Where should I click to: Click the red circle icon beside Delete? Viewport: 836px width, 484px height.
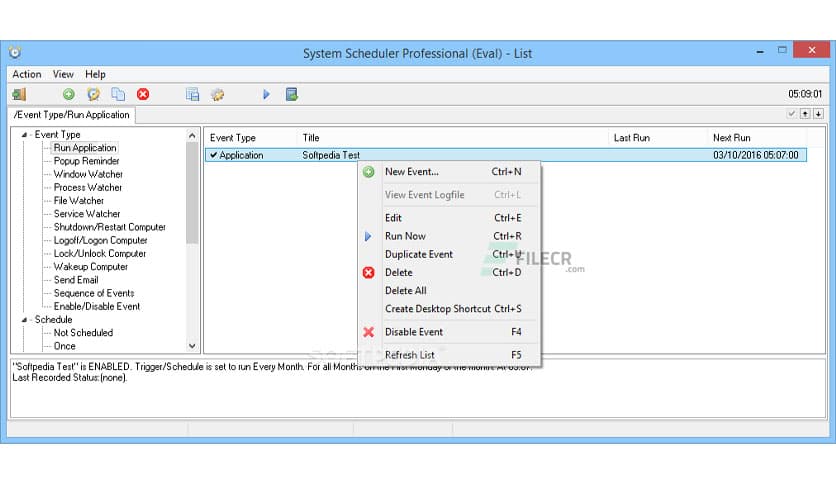click(368, 272)
